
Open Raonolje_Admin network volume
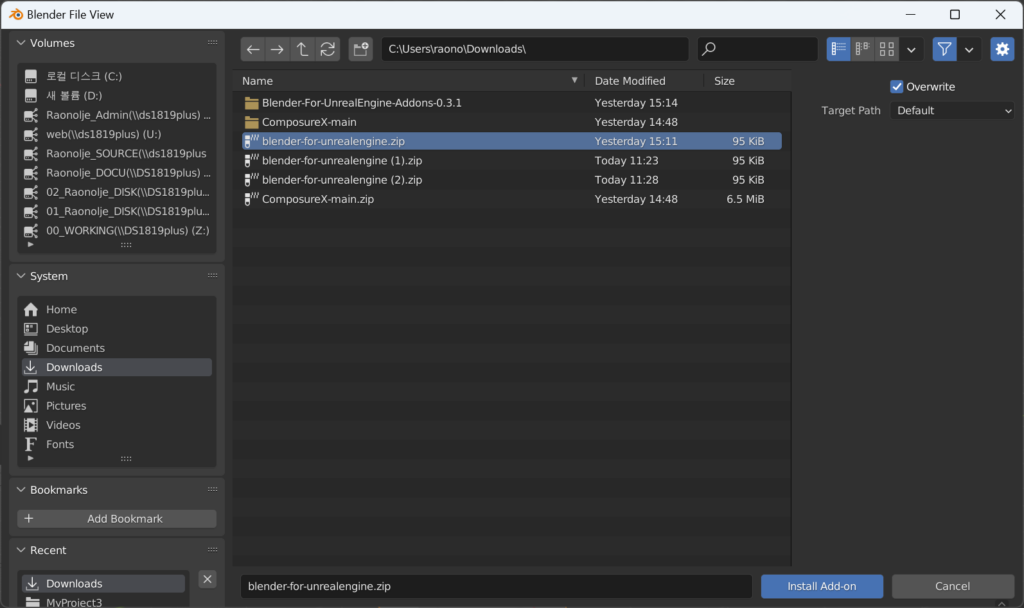[x=117, y=115]
